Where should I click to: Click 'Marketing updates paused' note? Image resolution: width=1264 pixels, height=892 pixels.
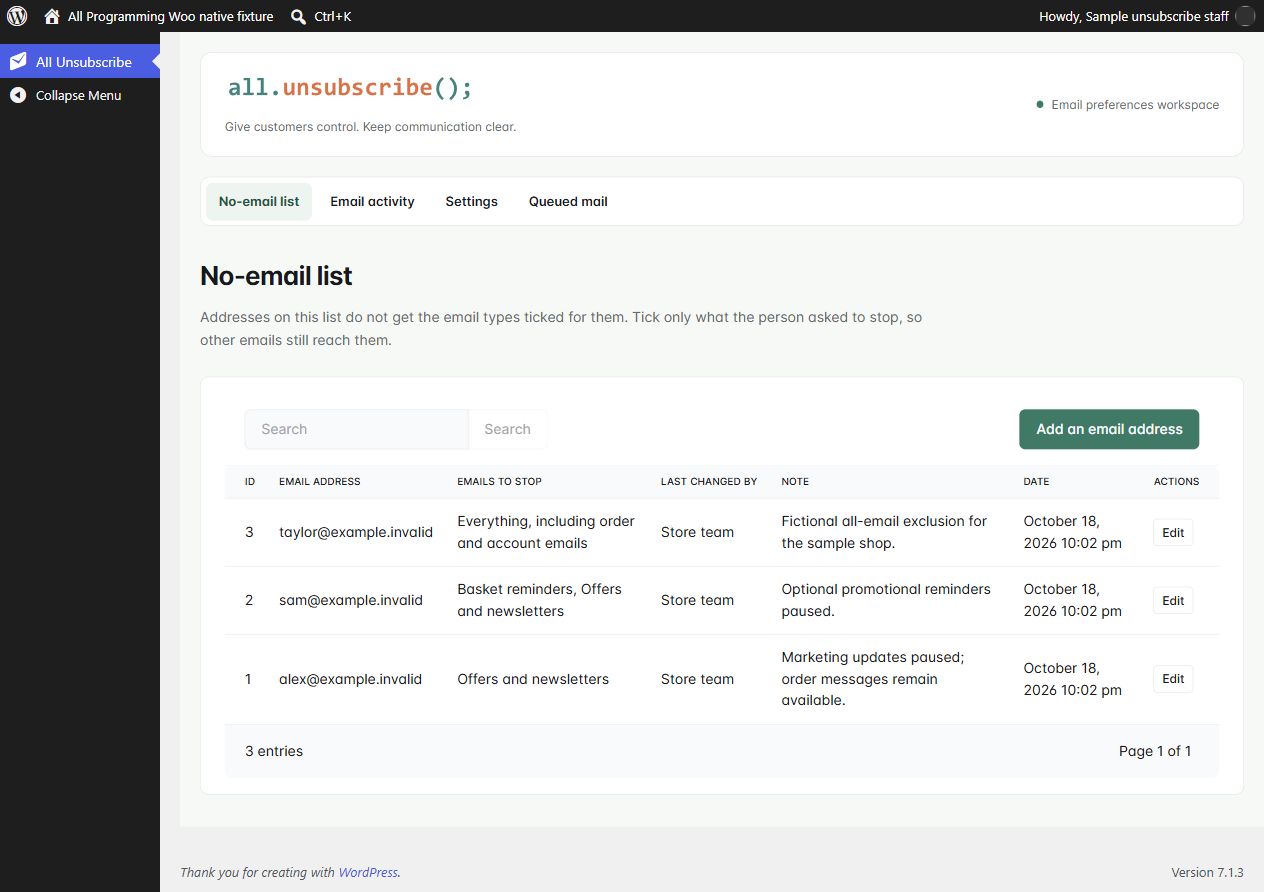coord(873,679)
